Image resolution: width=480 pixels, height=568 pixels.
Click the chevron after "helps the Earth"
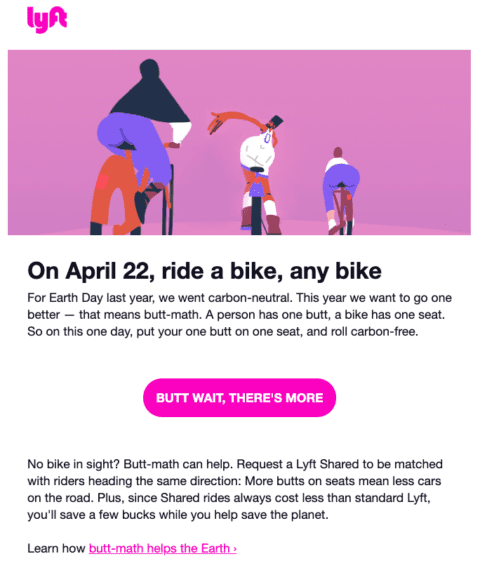pos(235,549)
